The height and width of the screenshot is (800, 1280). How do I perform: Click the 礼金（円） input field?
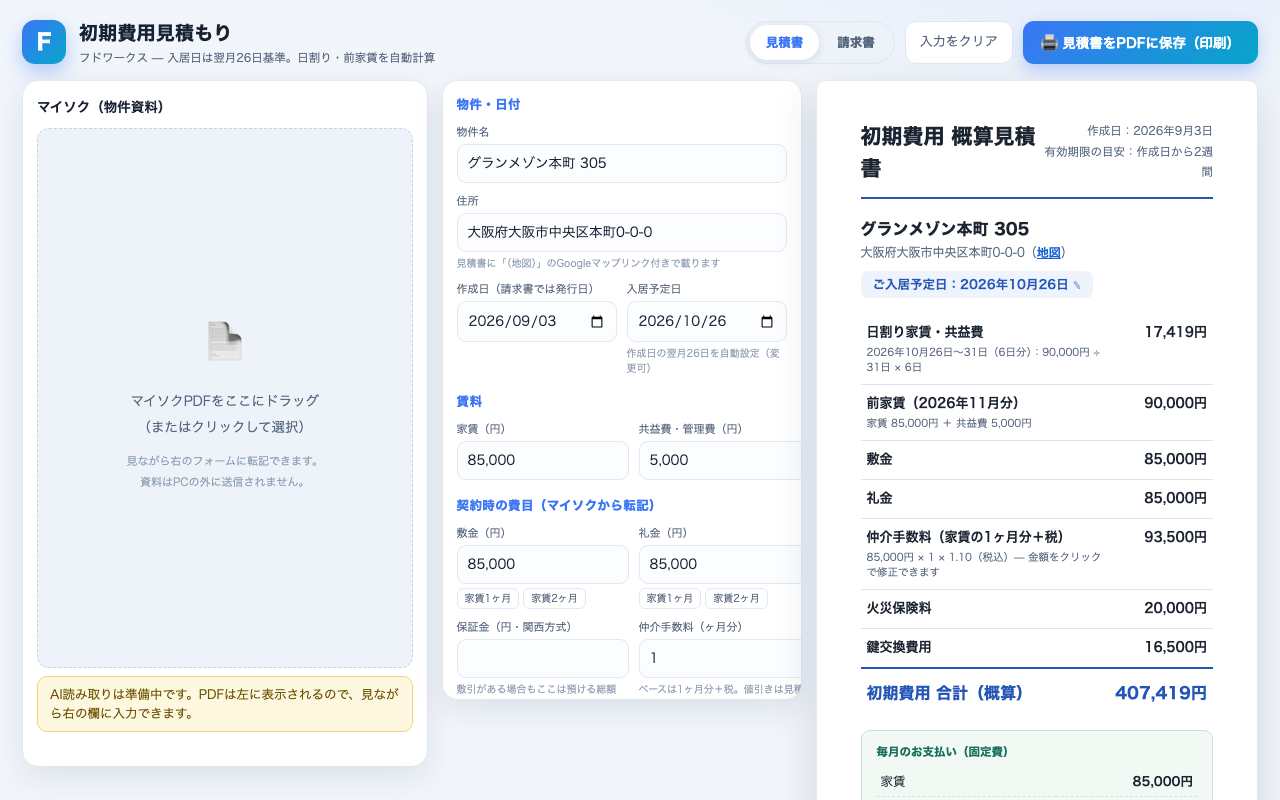click(x=720, y=564)
